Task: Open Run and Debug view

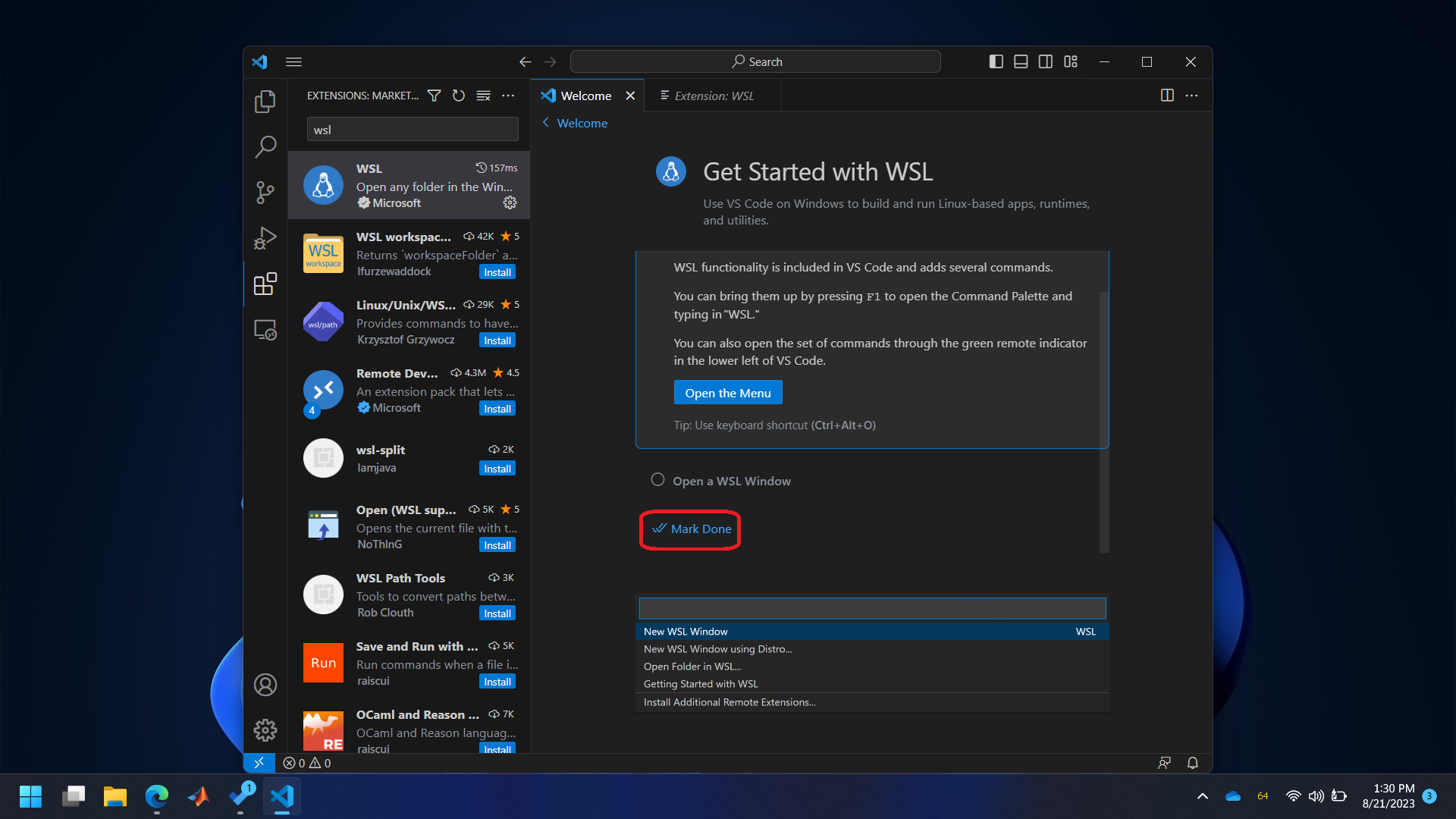Action: pos(265,238)
